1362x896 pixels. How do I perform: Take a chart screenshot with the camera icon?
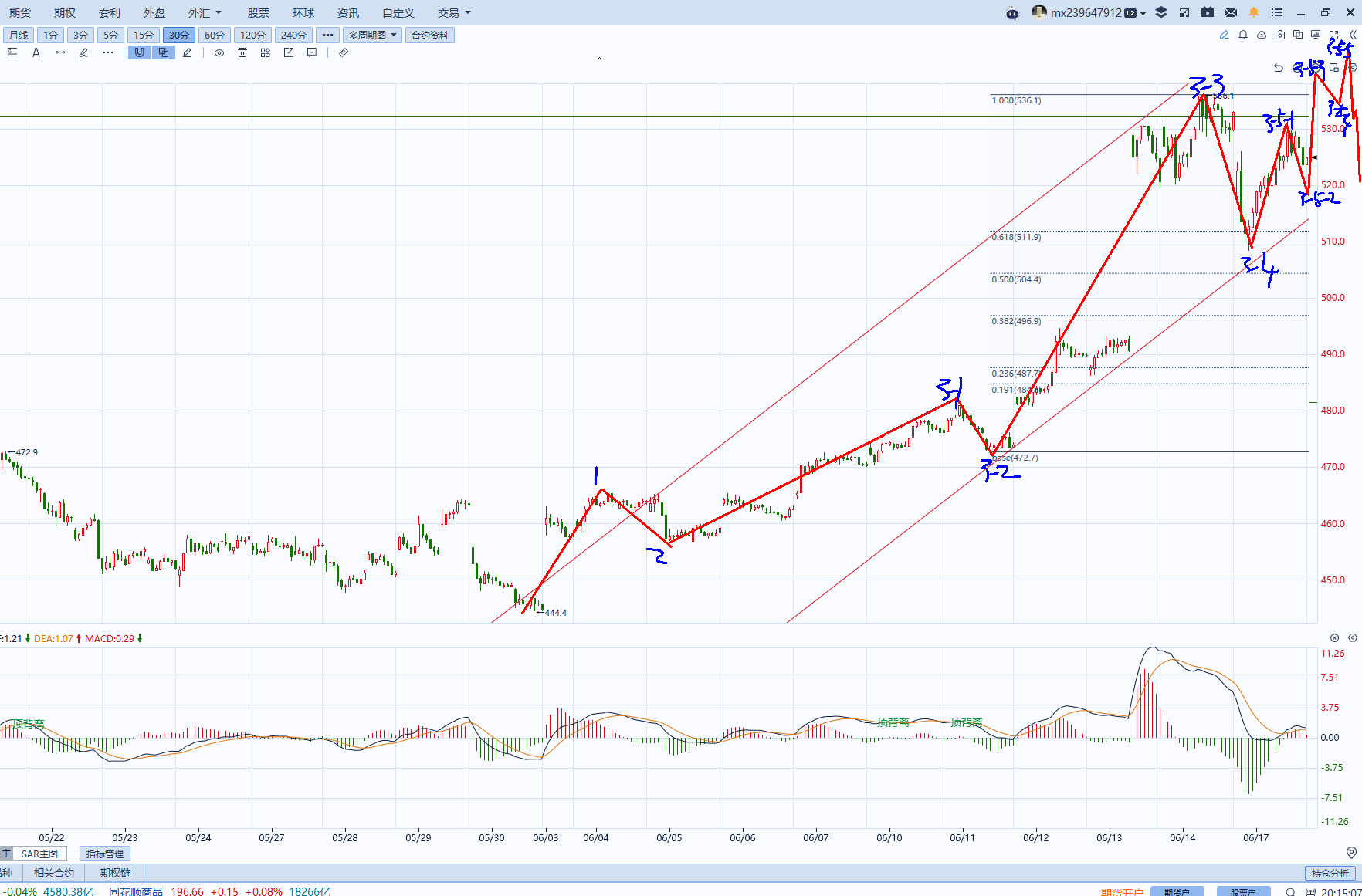[x=1280, y=35]
